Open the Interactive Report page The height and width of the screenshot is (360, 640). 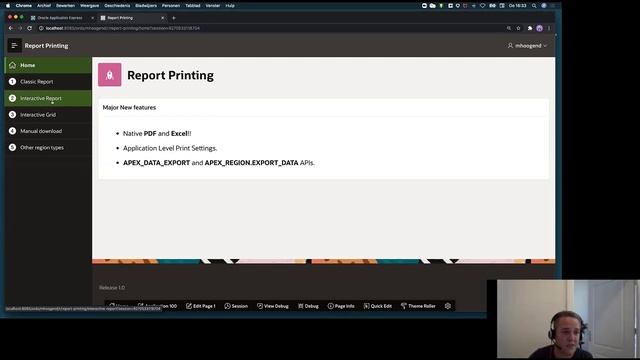(48, 98)
